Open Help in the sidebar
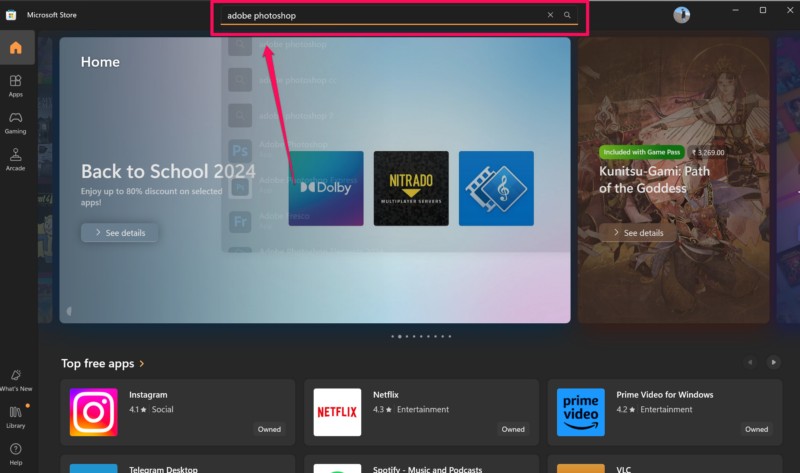This screenshot has height=473, width=800. tap(16, 454)
